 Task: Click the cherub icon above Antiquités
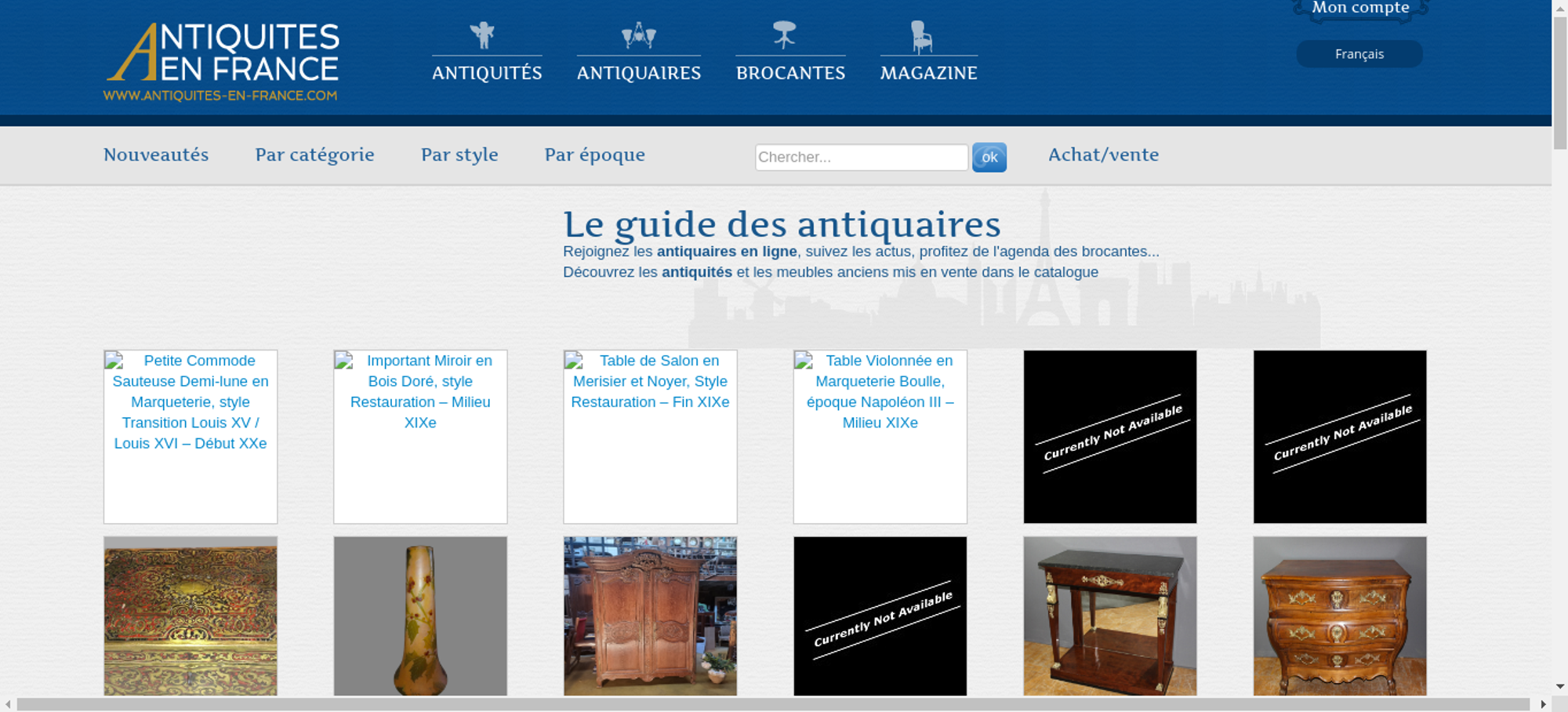pyautogui.click(x=482, y=35)
